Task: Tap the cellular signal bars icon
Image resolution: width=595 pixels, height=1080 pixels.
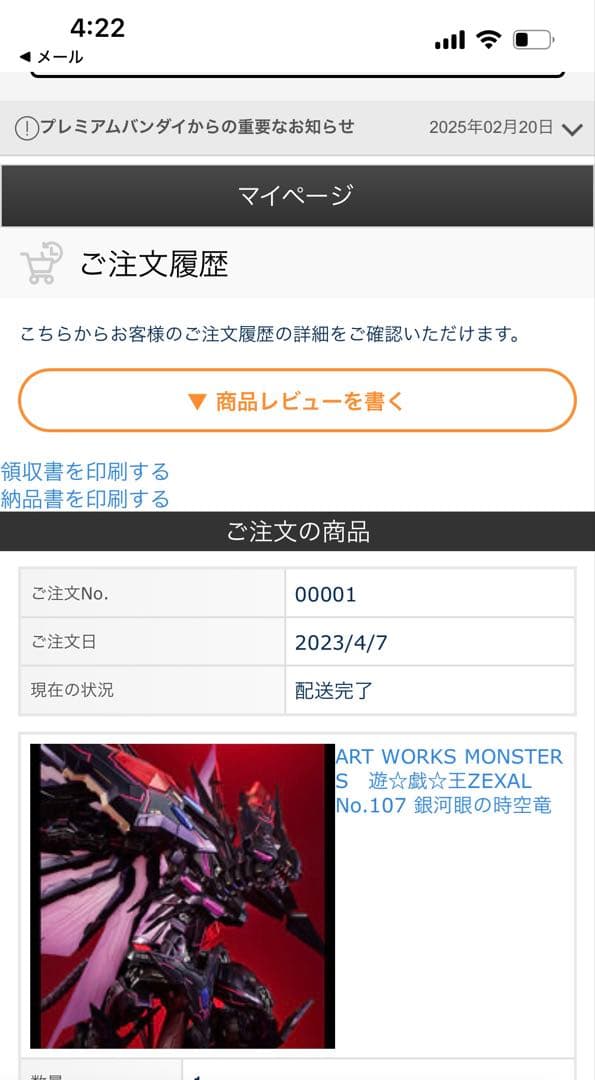Action: [450, 41]
